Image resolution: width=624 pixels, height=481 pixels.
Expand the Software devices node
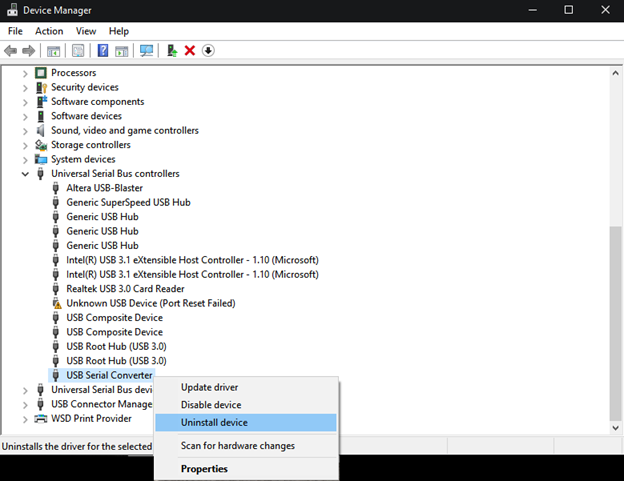tap(25, 117)
